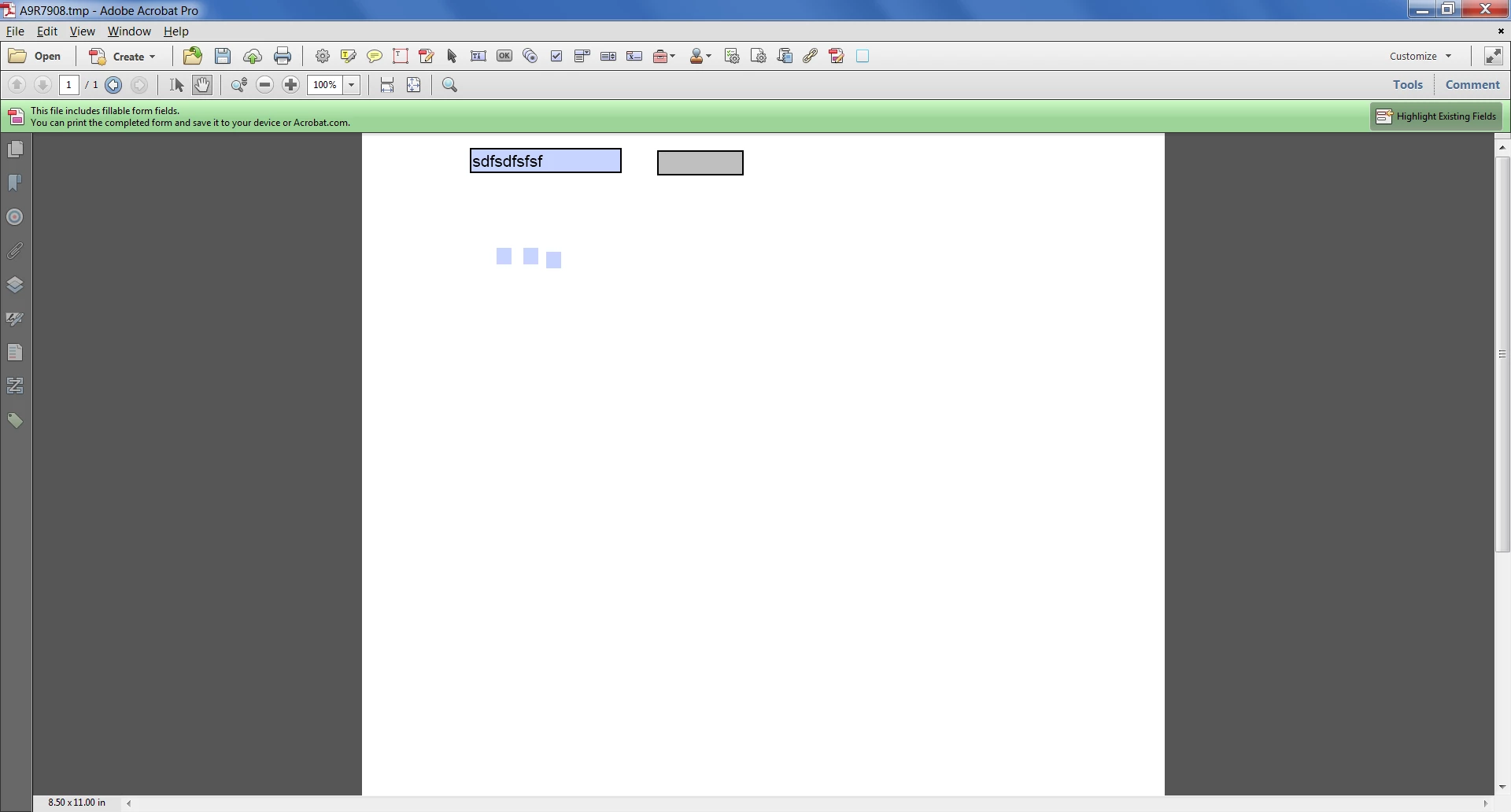Open the Customize dropdown
The height and width of the screenshot is (812, 1511).
coord(1420,56)
